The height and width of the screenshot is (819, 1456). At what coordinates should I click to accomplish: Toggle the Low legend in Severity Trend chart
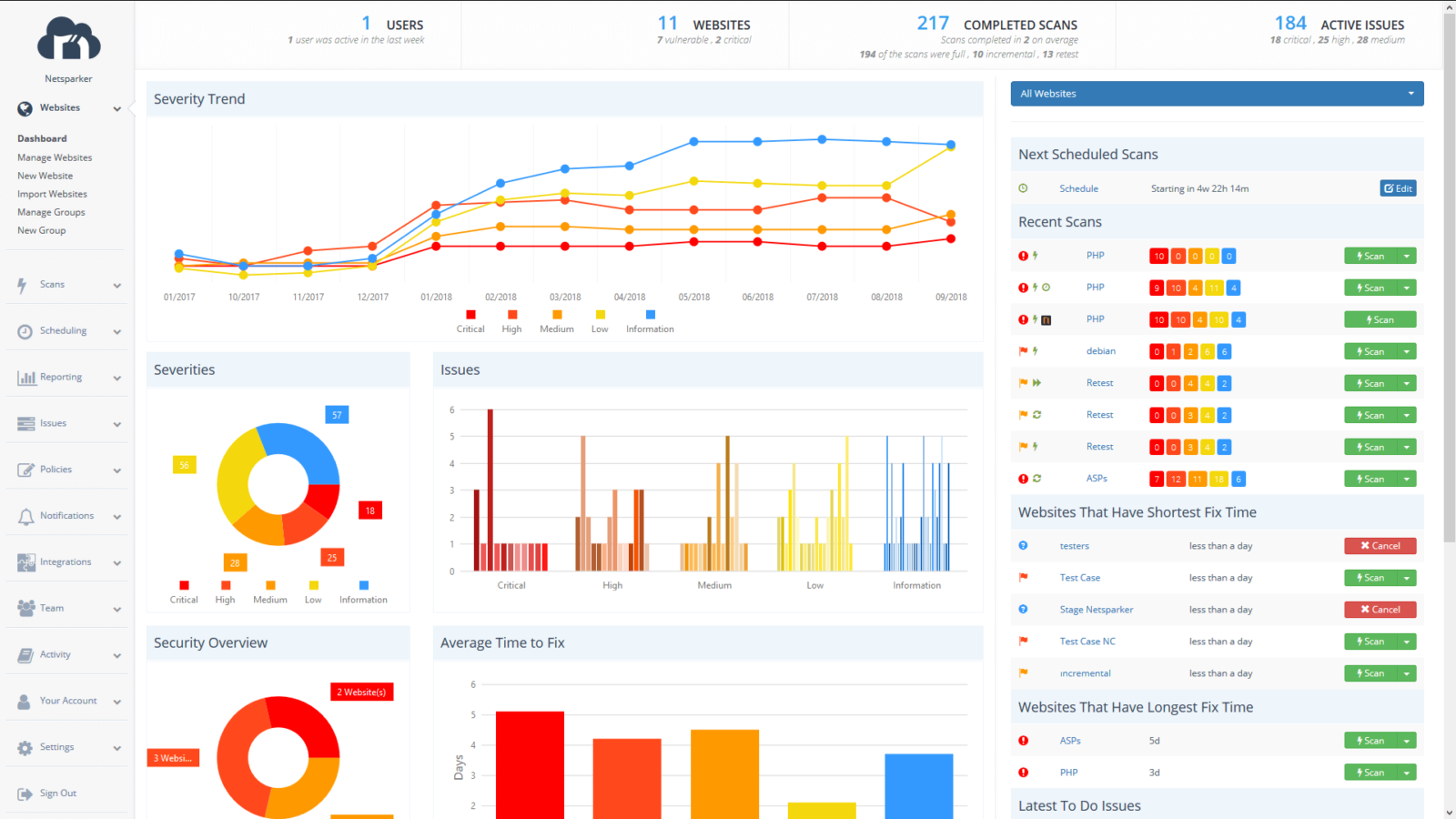click(x=599, y=320)
